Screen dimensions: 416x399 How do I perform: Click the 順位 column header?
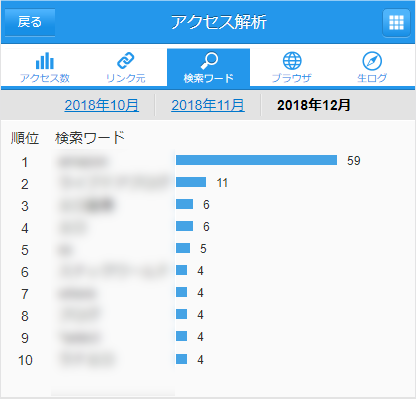(25, 138)
